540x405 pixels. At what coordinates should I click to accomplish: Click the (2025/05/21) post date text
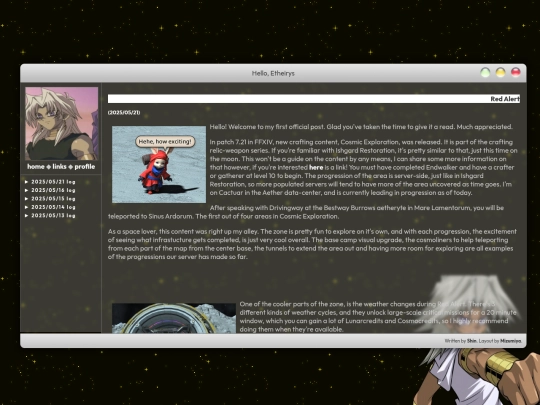(x=124, y=113)
